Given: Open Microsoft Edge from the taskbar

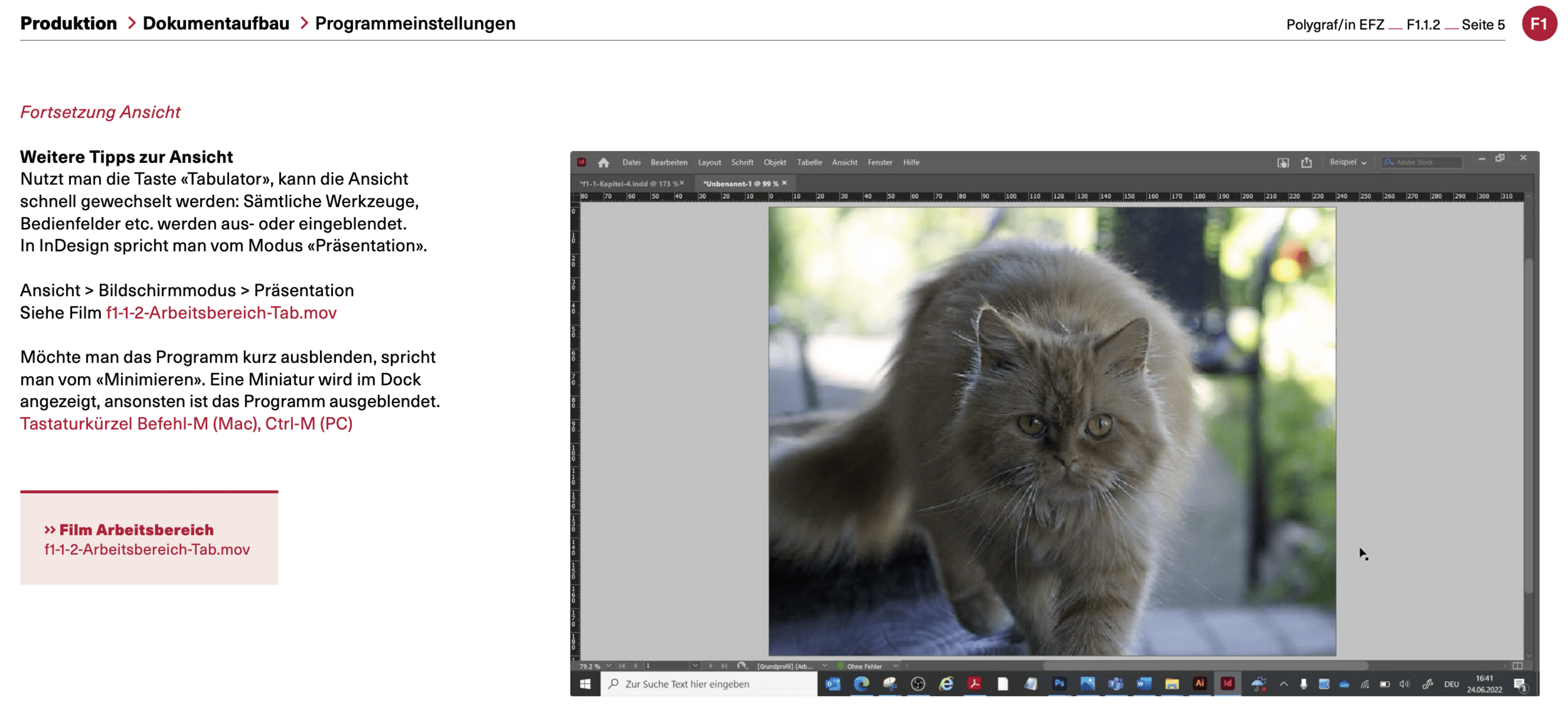Looking at the screenshot, I should tap(861, 683).
